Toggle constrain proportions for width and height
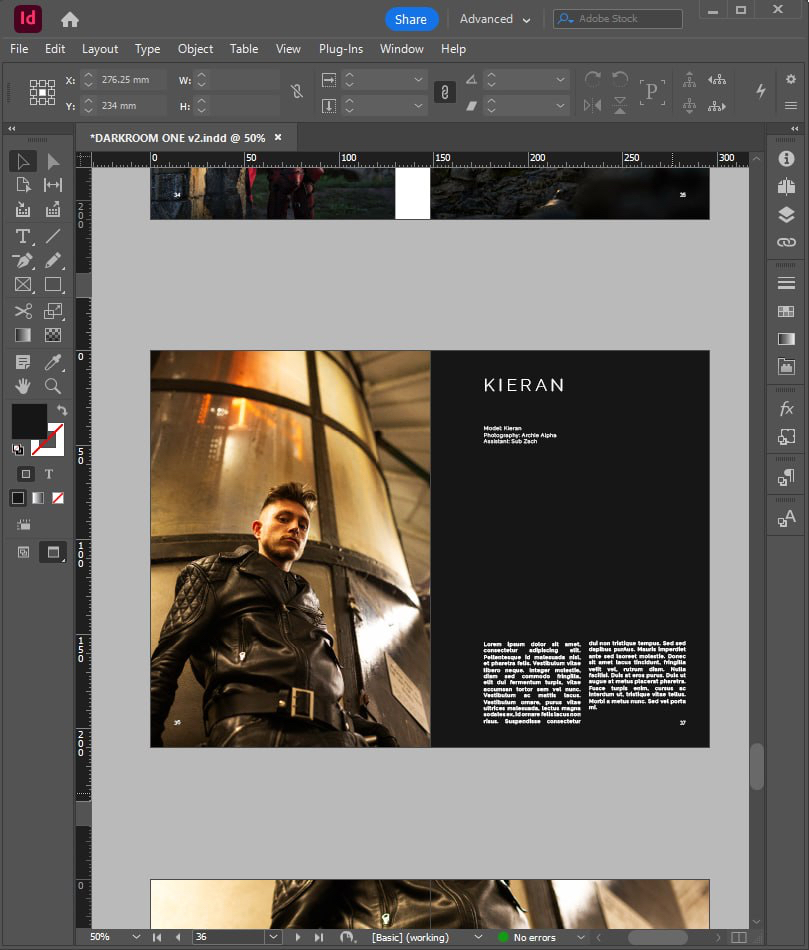This screenshot has width=809, height=950. click(297, 92)
